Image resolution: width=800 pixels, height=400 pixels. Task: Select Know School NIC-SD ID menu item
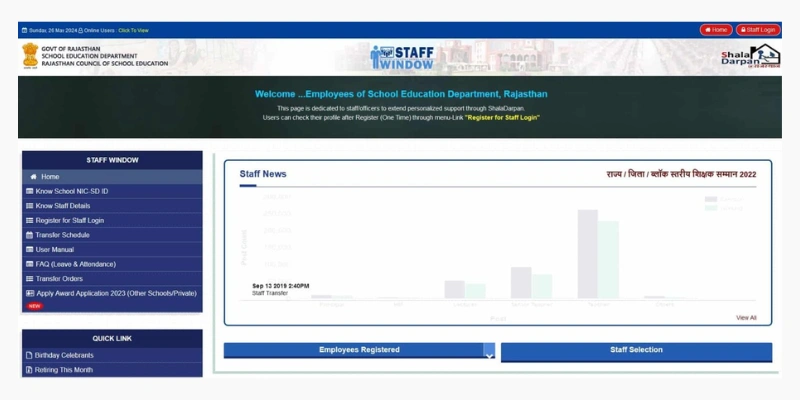(72, 191)
